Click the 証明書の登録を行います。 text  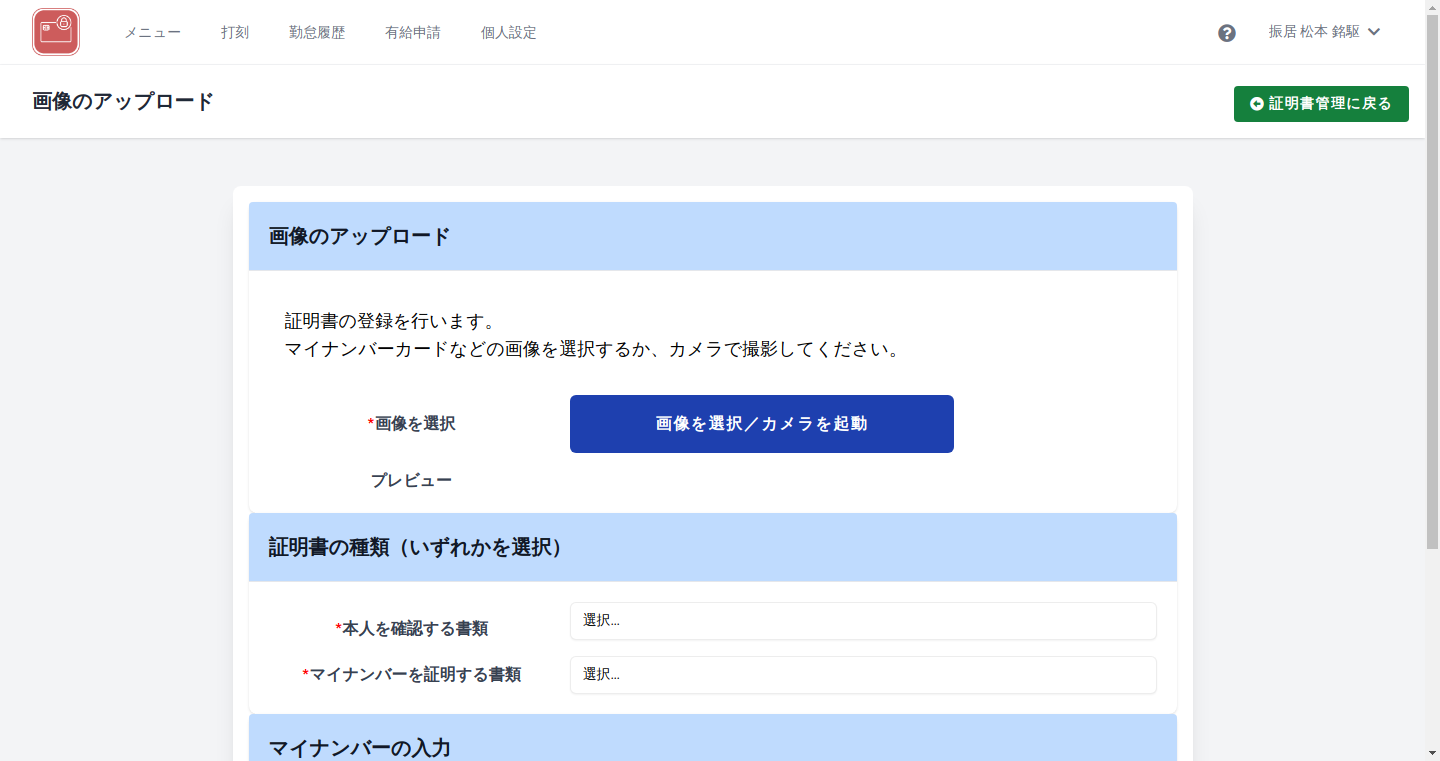pyautogui.click(x=390, y=322)
